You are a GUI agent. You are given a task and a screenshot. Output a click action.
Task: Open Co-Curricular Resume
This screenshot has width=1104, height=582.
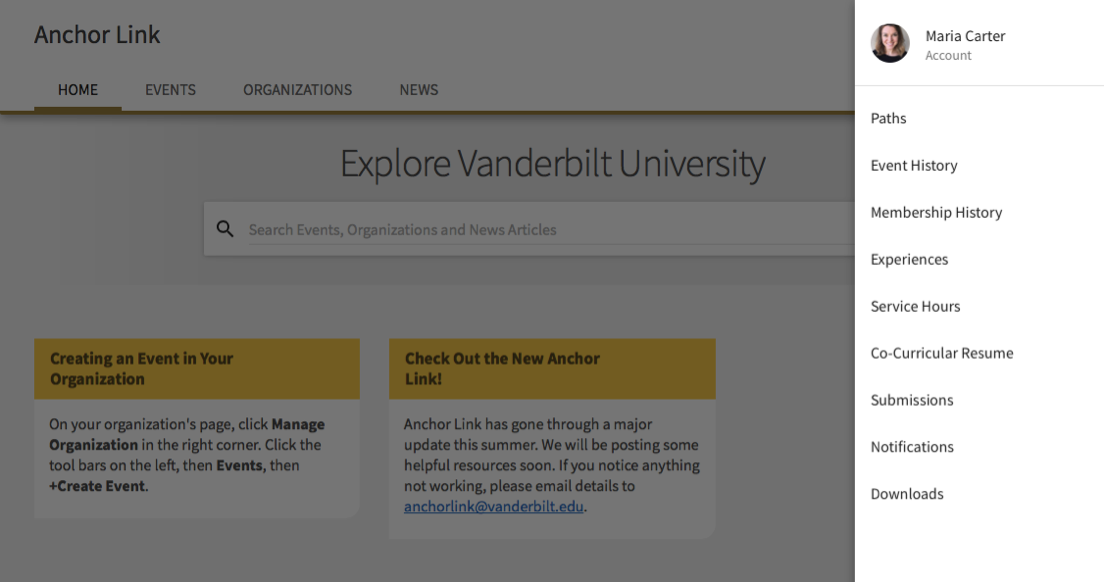pyautogui.click(x=941, y=353)
